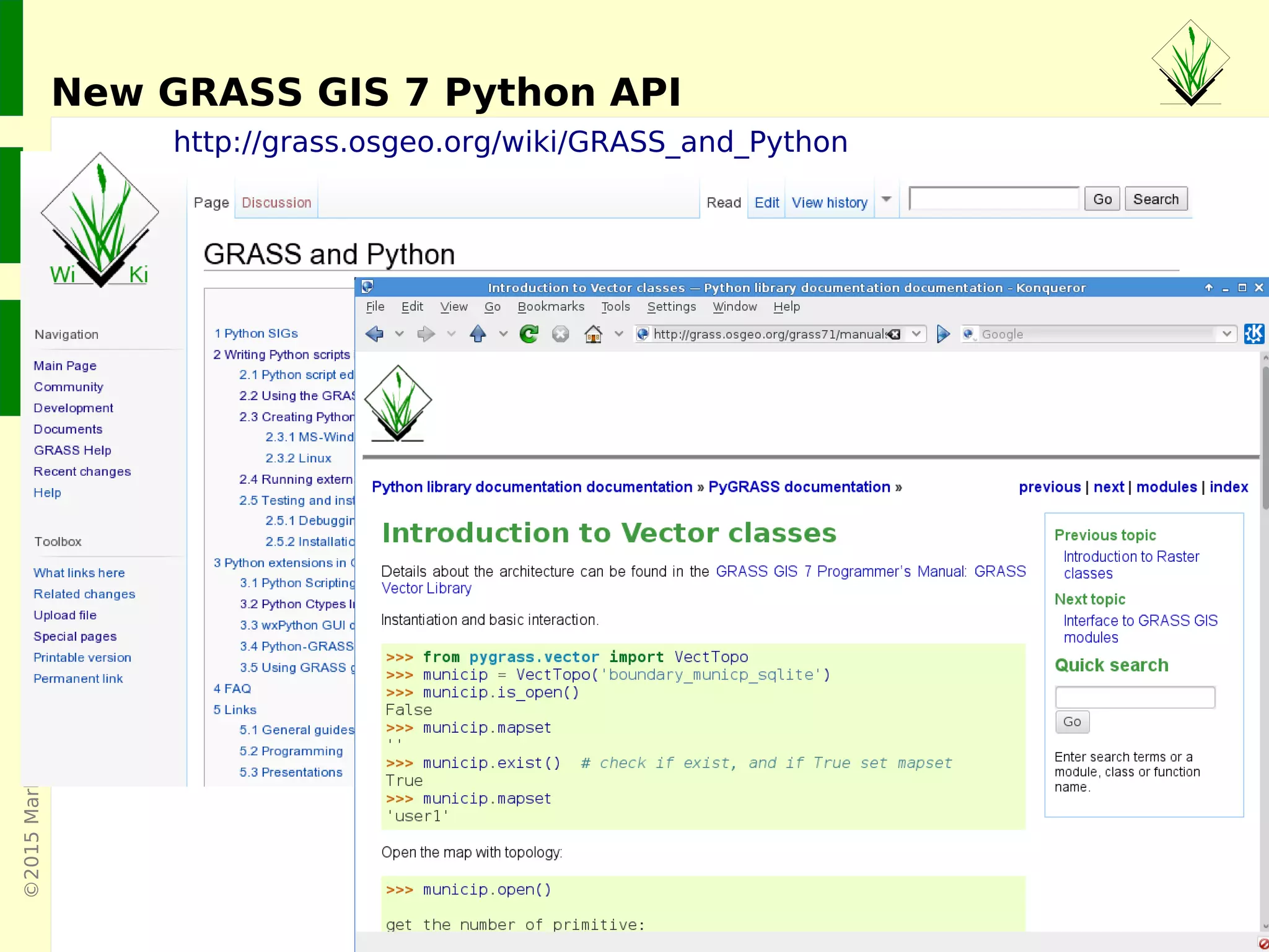1269x952 pixels.
Task: Click the Konqueror window title bar icon
Action: [x=367, y=287]
